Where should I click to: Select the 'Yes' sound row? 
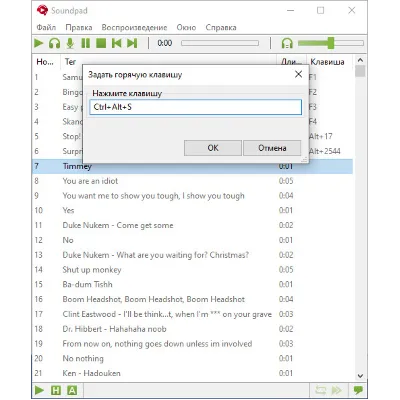coord(193,210)
